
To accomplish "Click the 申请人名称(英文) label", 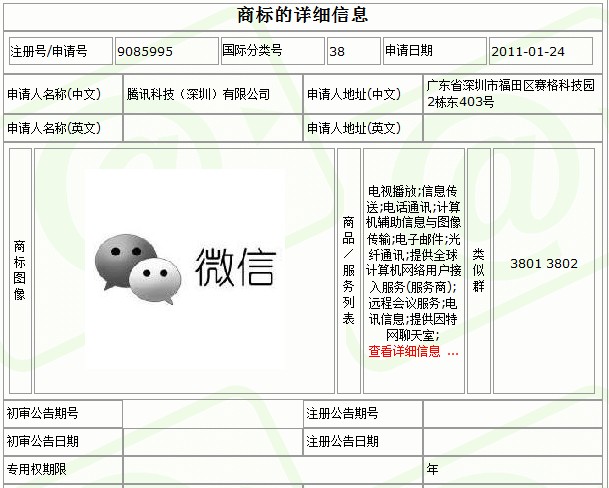I will [54, 128].
